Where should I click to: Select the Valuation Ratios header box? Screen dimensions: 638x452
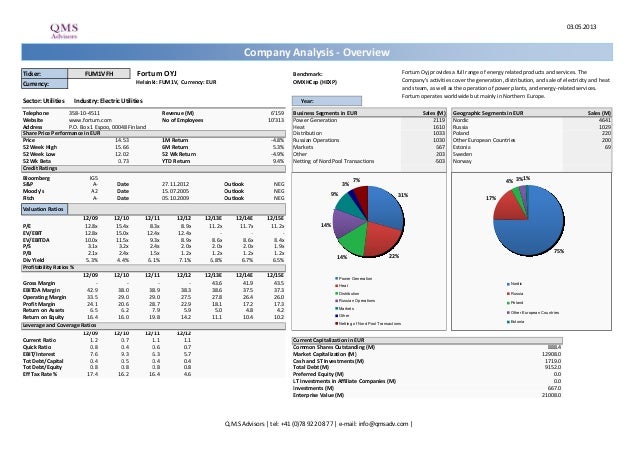coord(44,209)
